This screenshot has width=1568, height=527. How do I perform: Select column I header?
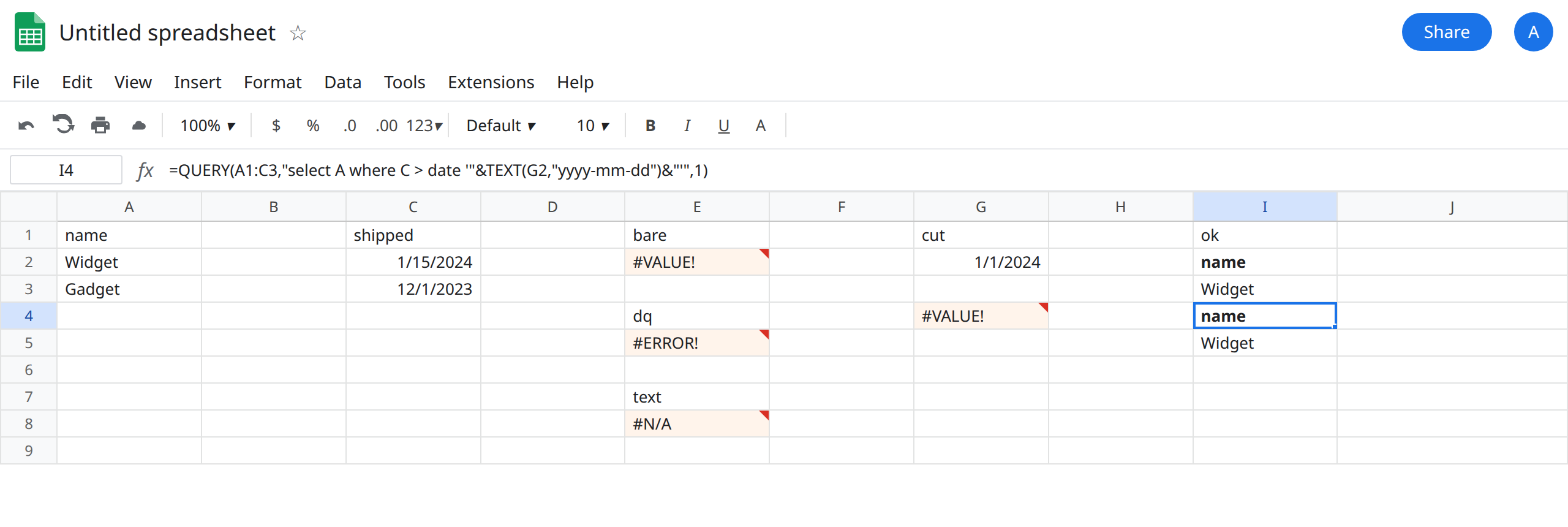(x=1265, y=207)
